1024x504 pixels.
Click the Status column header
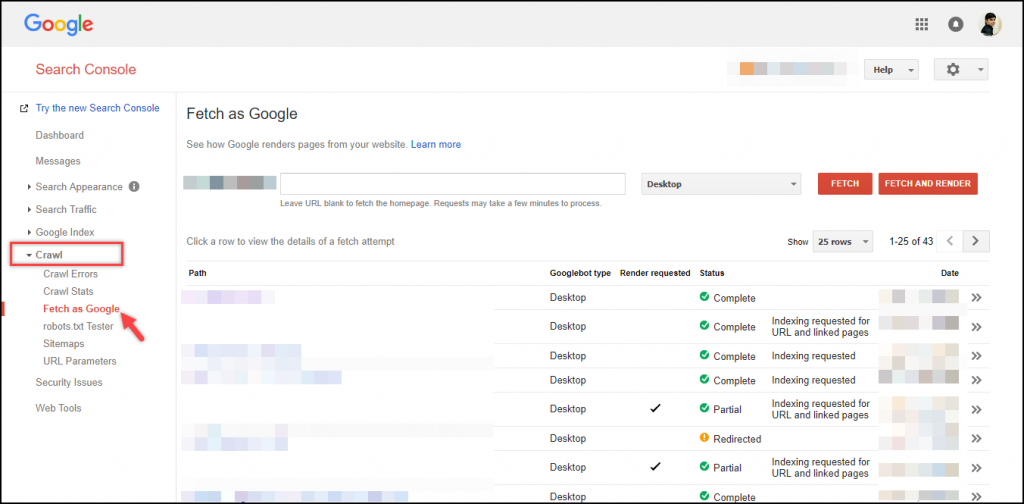tap(712, 273)
